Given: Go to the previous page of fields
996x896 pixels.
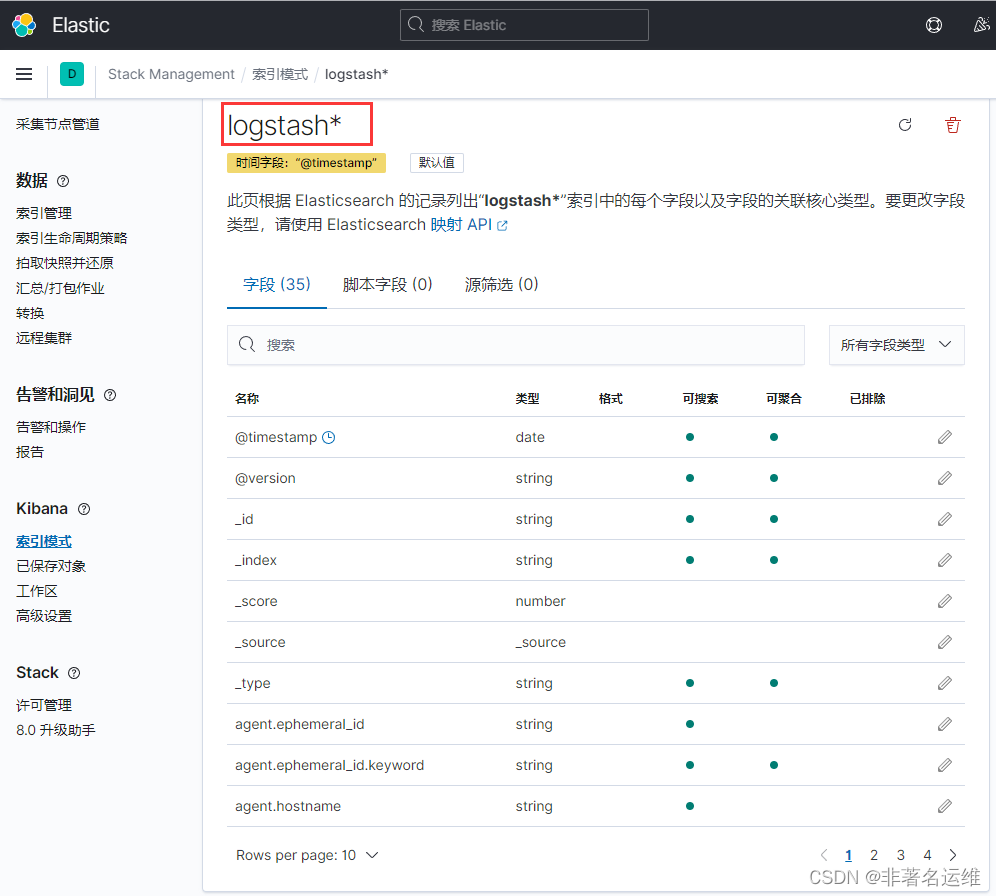Looking at the screenshot, I should pos(824,855).
